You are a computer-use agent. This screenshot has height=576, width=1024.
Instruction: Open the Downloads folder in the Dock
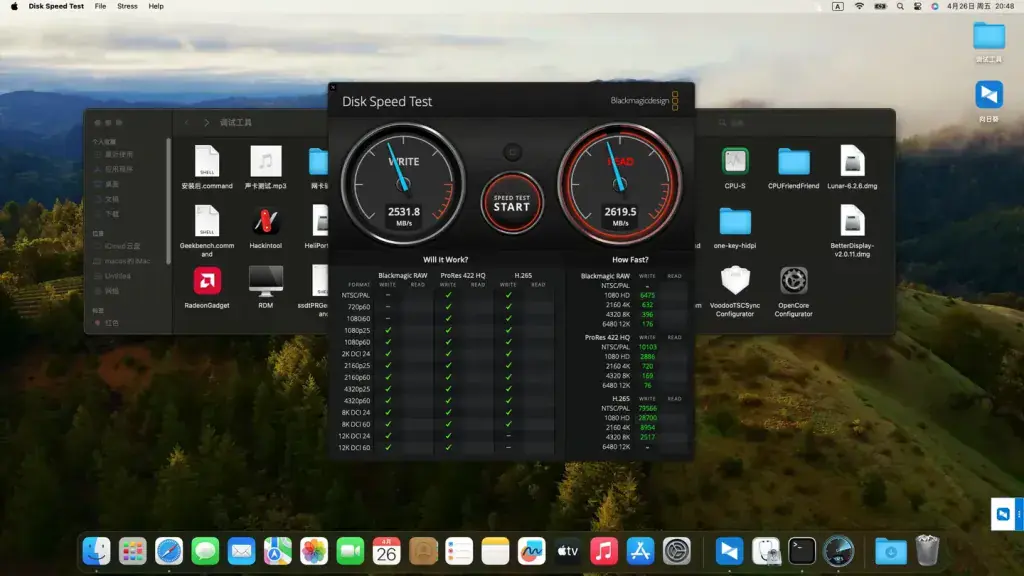[891, 551]
